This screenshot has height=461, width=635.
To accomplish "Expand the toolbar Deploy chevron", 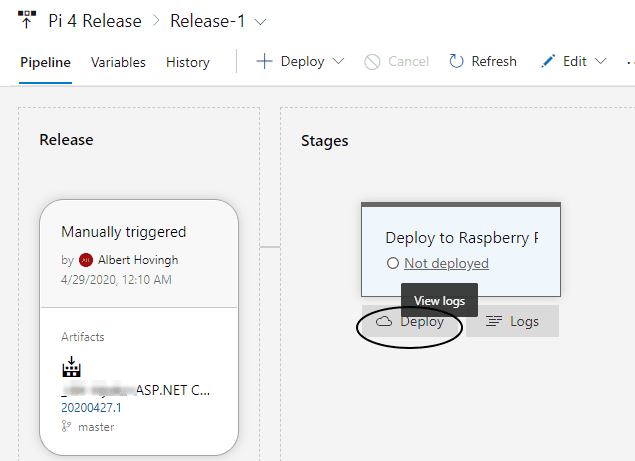I will 338,62.
